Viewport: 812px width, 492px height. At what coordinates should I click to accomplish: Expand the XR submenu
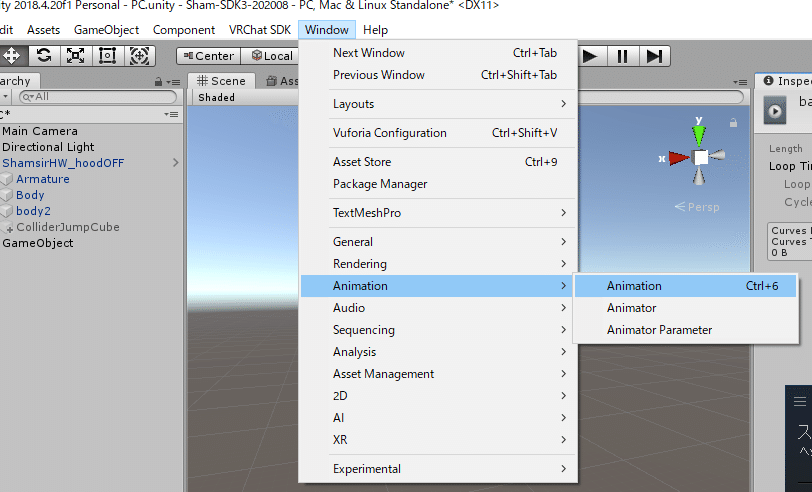point(438,440)
